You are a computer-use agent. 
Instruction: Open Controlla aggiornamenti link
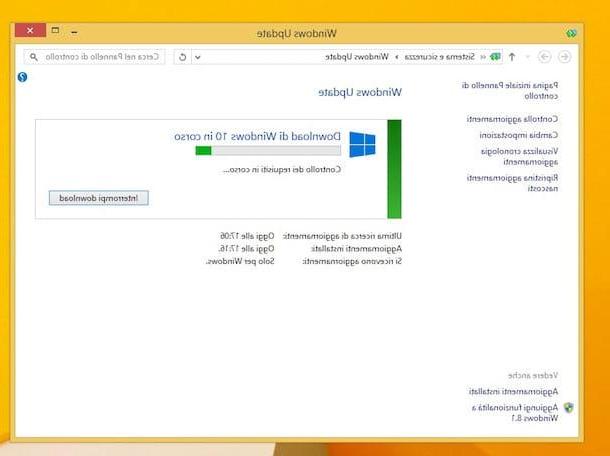[x=512, y=119]
